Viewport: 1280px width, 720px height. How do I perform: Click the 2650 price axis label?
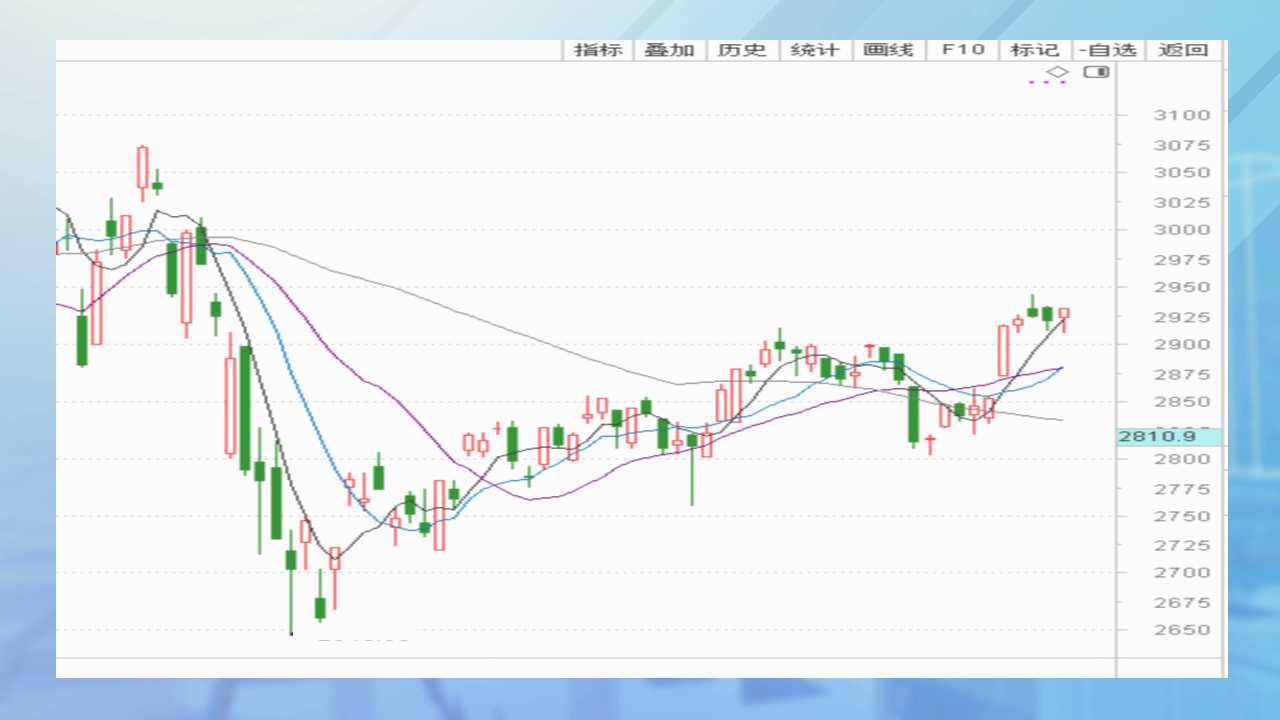pyautogui.click(x=1181, y=630)
